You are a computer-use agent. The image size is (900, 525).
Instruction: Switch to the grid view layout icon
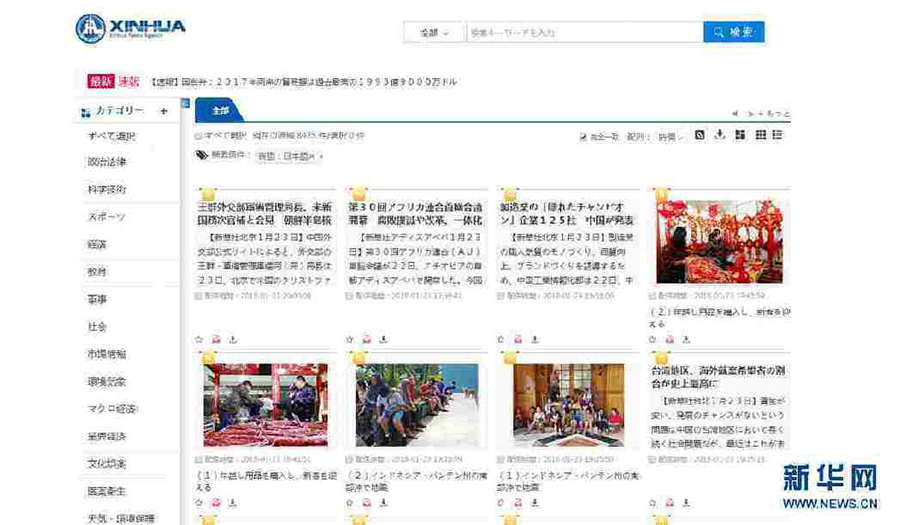[x=761, y=135]
